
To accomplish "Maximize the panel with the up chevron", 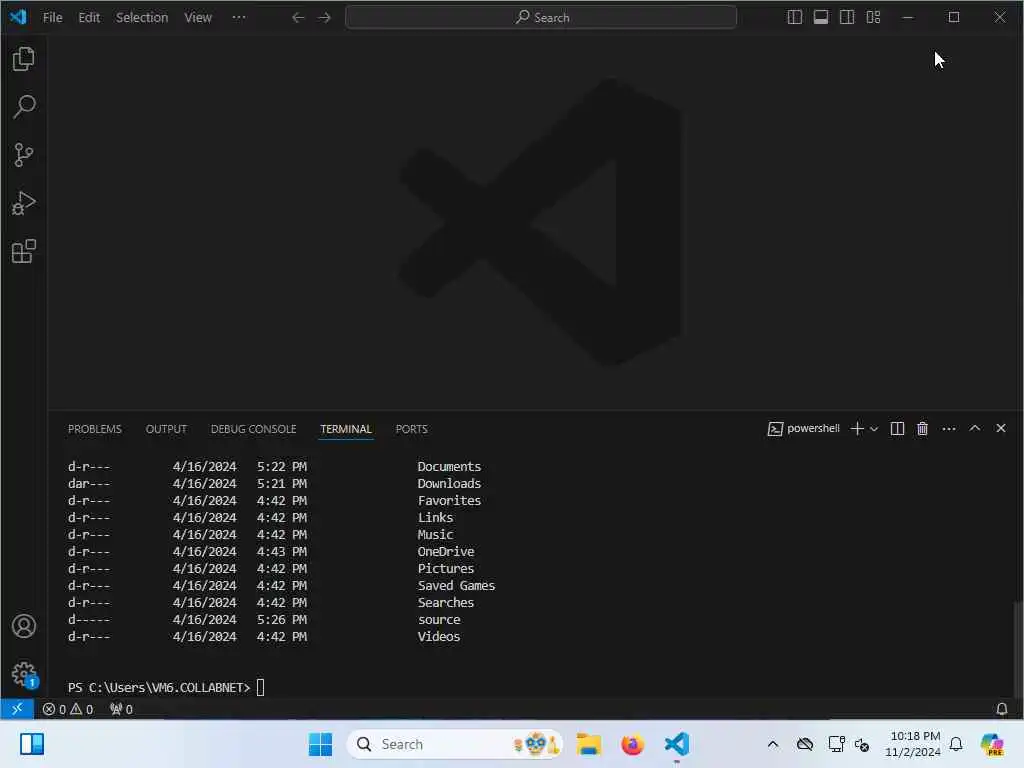I will tap(974, 428).
